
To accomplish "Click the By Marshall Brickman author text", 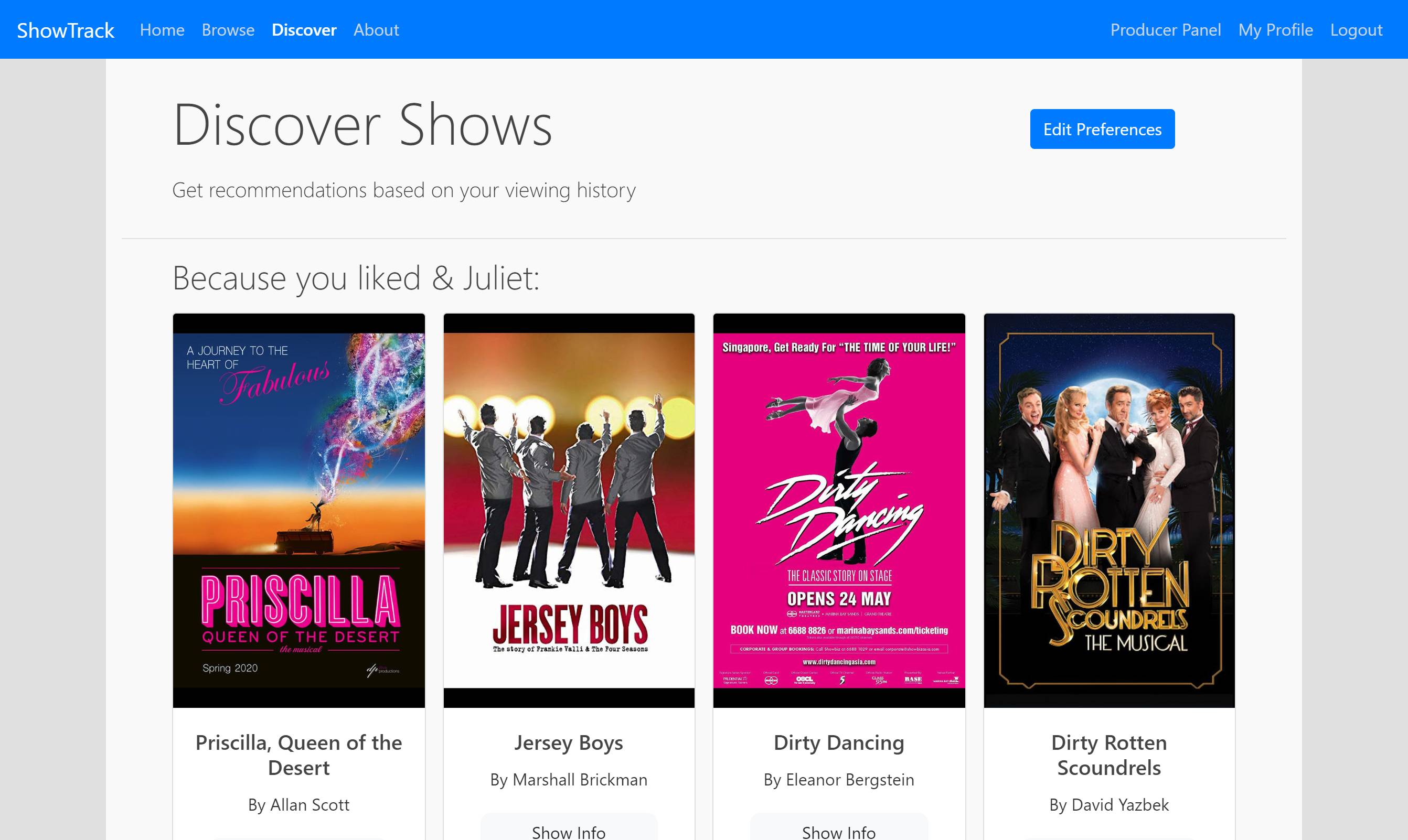I will pyautogui.click(x=569, y=779).
